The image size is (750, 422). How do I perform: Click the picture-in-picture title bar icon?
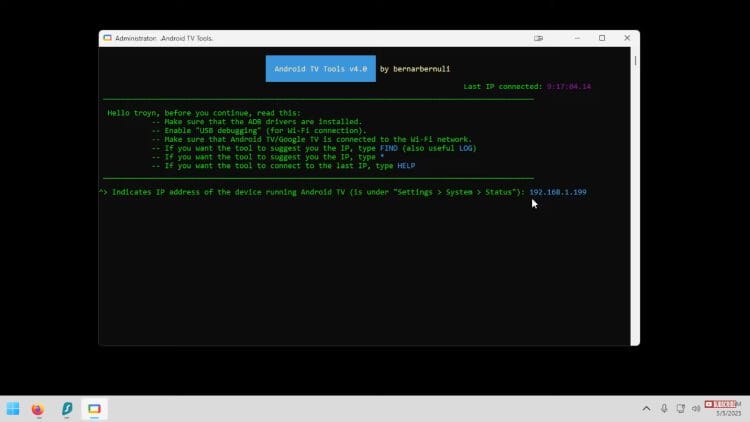pyautogui.click(x=538, y=38)
